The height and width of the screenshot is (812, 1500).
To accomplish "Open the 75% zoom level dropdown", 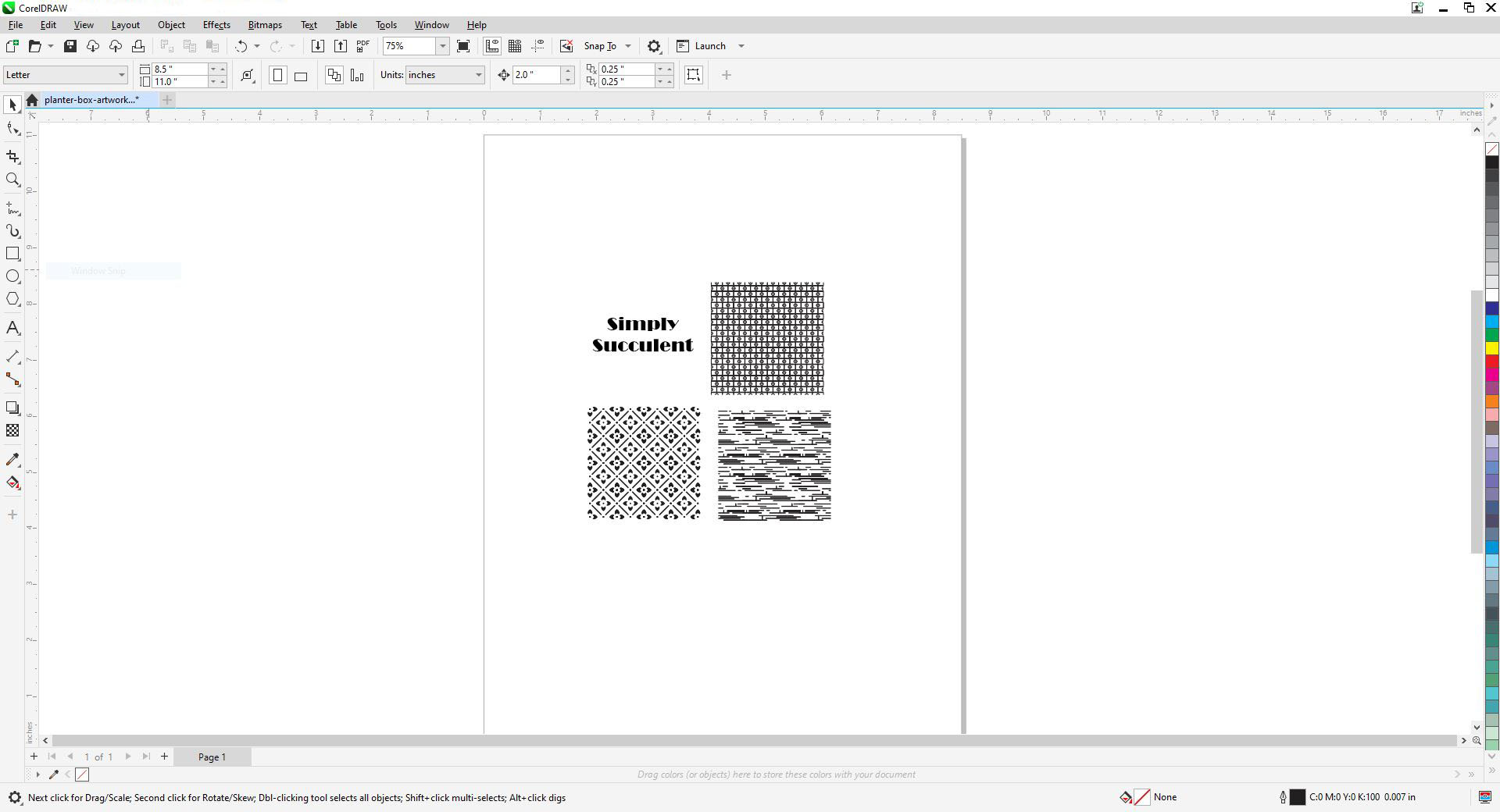I will (x=442, y=46).
